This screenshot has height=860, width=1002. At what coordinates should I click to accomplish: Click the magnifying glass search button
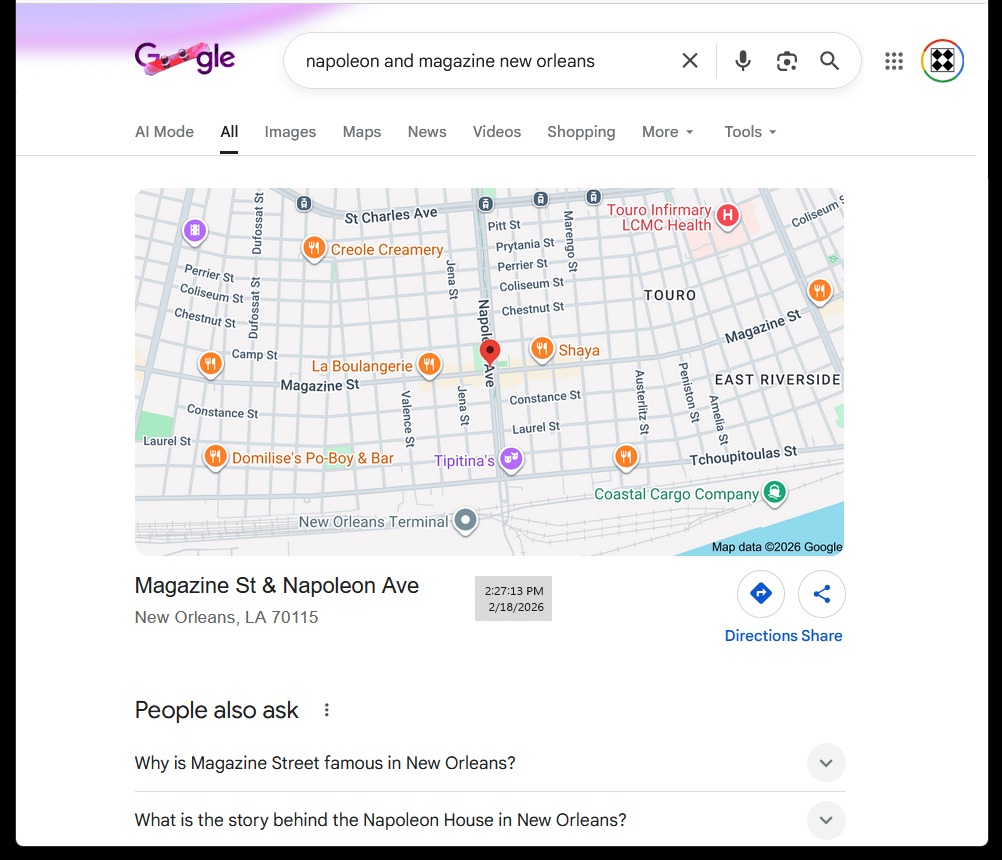pyautogui.click(x=829, y=61)
